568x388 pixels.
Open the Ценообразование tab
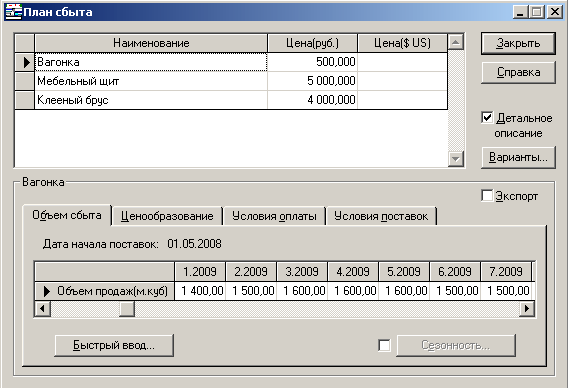167,216
